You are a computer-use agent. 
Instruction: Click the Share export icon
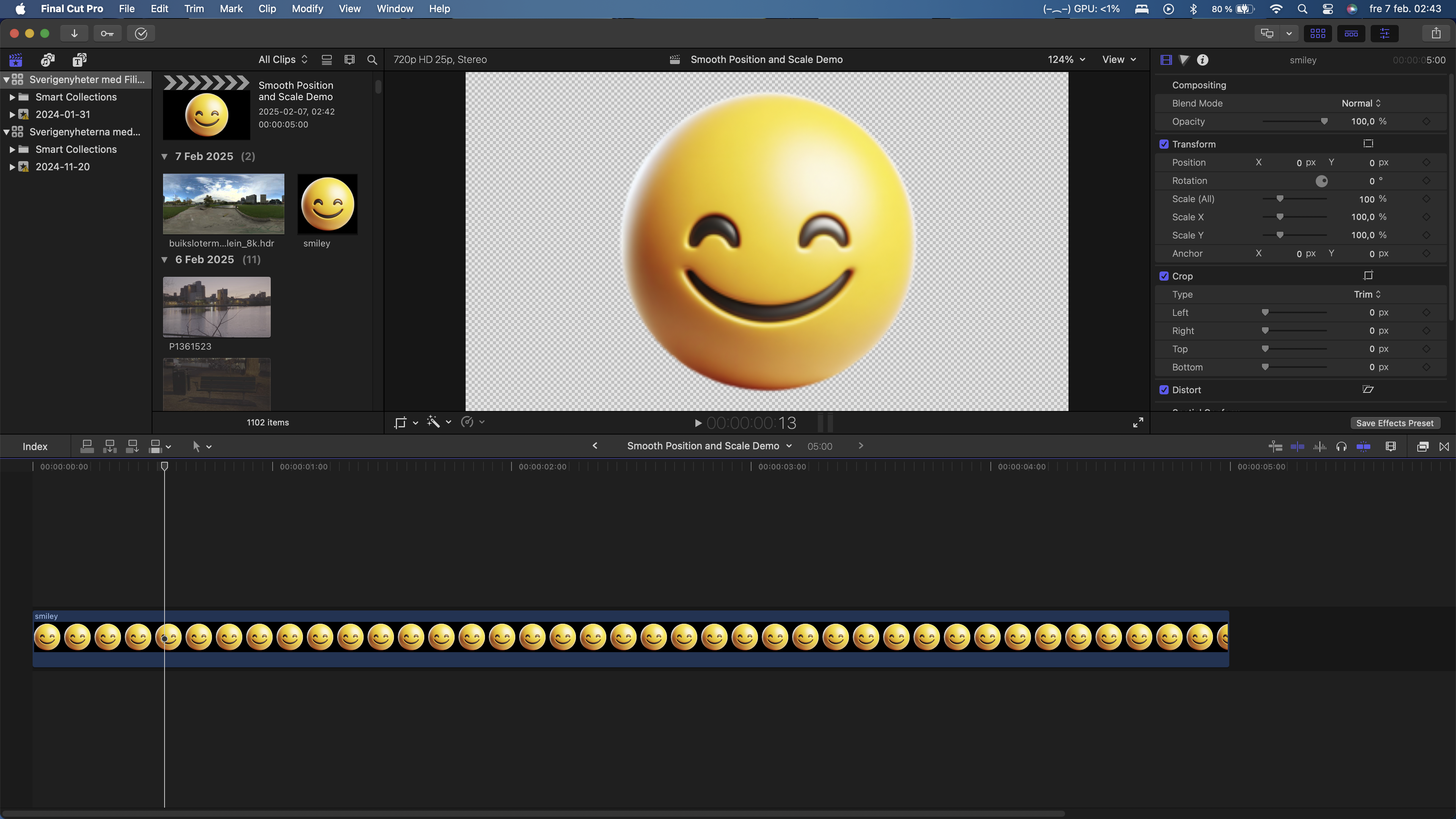[1436, 33]
